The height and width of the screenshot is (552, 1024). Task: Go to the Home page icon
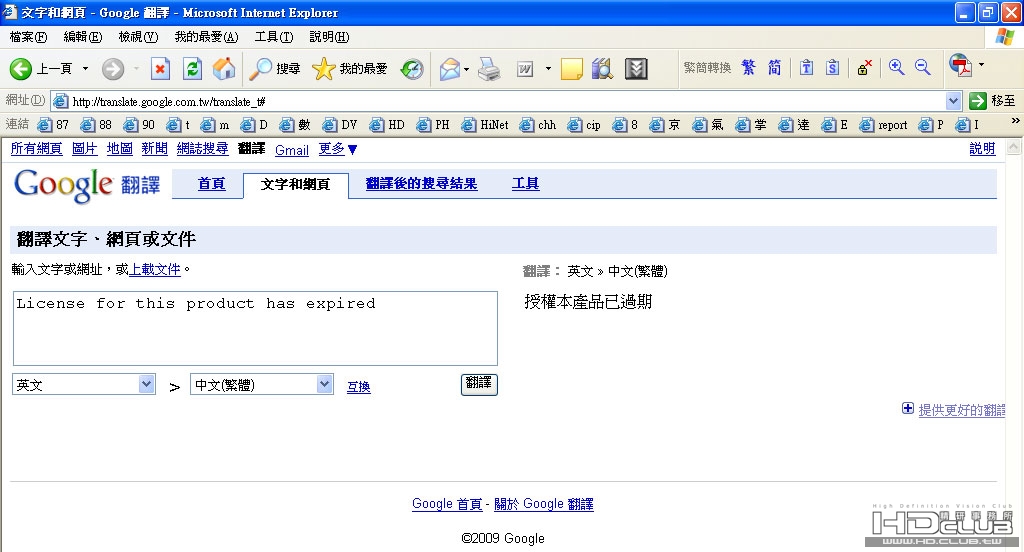[x=223, y=69]
